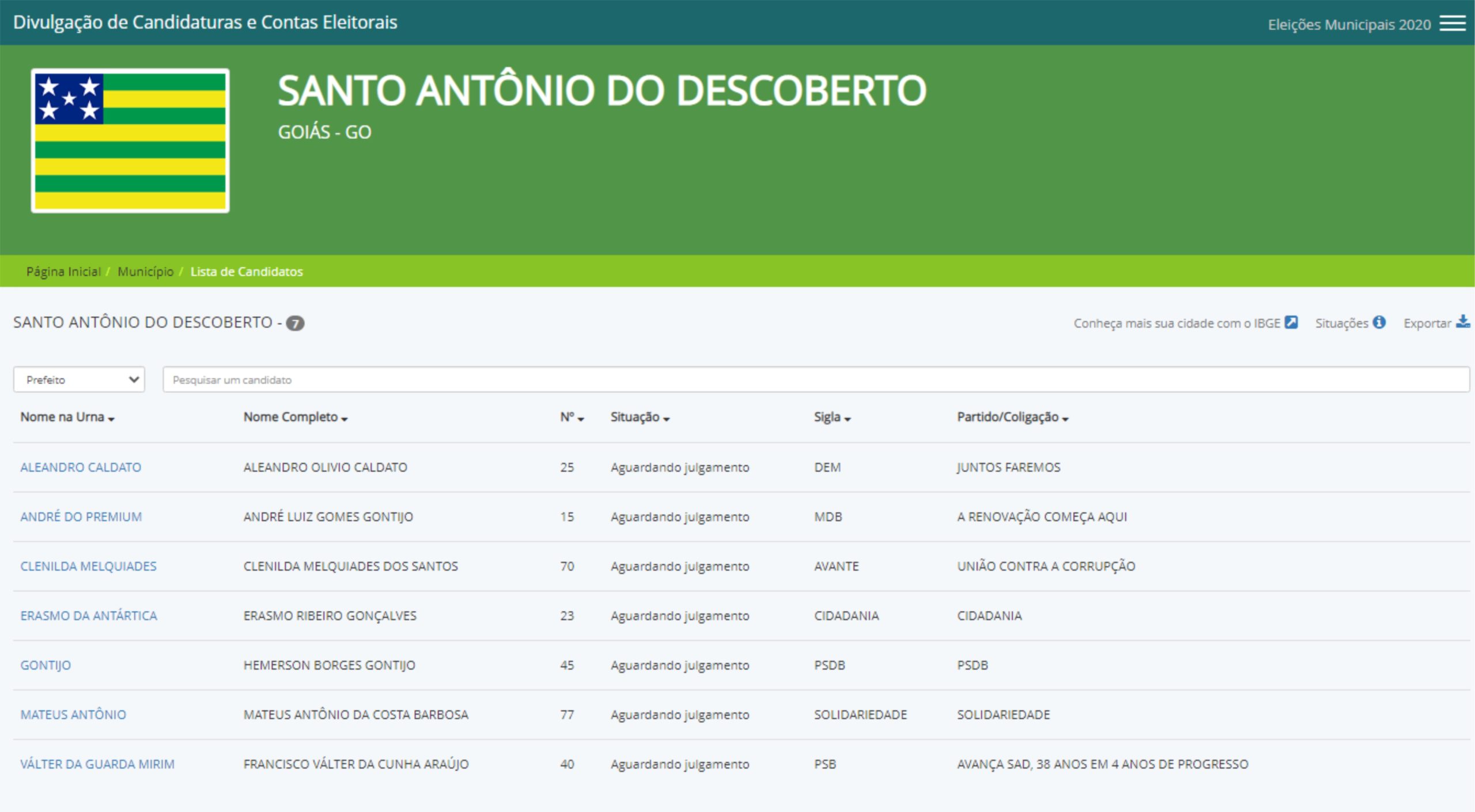Viewport: 1475px width, 812px height.
Task: Click full name MATEUS ANTÔNIO DA COSTA BARBOSA
Action: click(x=355, y=715)
